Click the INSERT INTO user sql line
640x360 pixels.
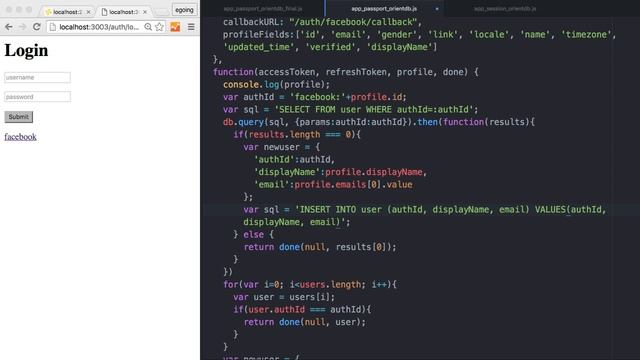424,210
